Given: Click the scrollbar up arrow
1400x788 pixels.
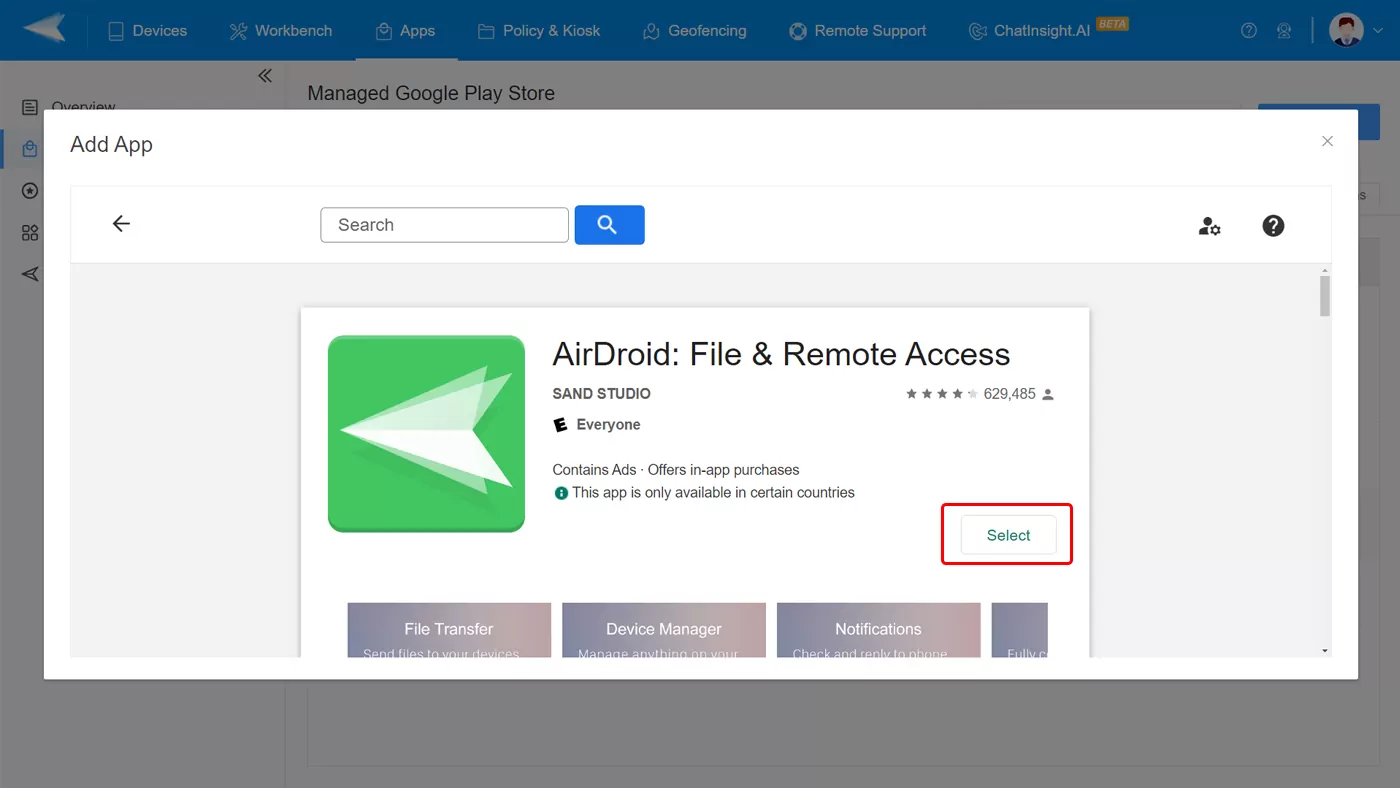Looking at the screenshot, I should pyautogui.click(x=1325, y=270).
